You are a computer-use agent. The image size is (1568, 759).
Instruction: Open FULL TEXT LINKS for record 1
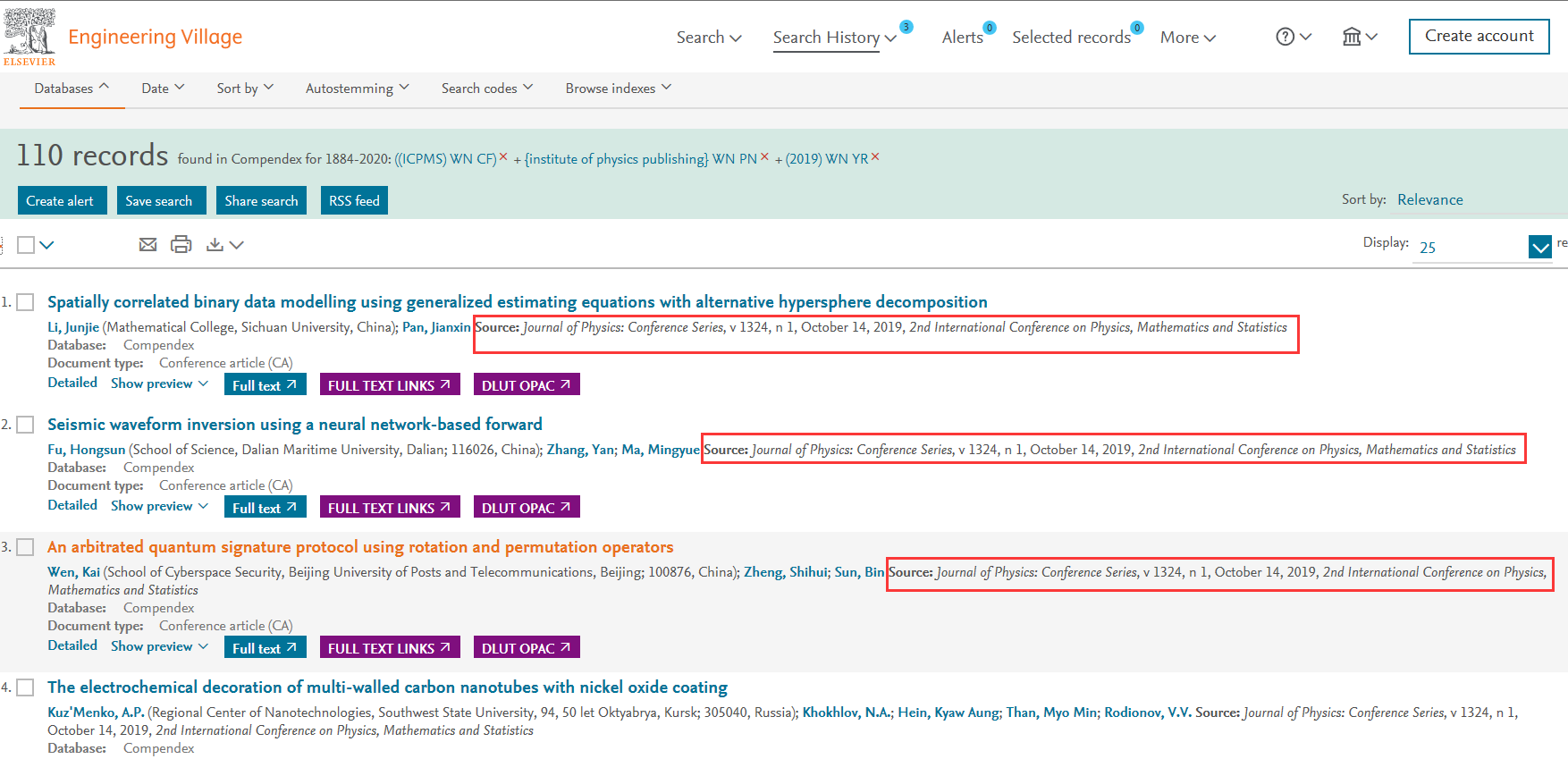pos(390,384)
